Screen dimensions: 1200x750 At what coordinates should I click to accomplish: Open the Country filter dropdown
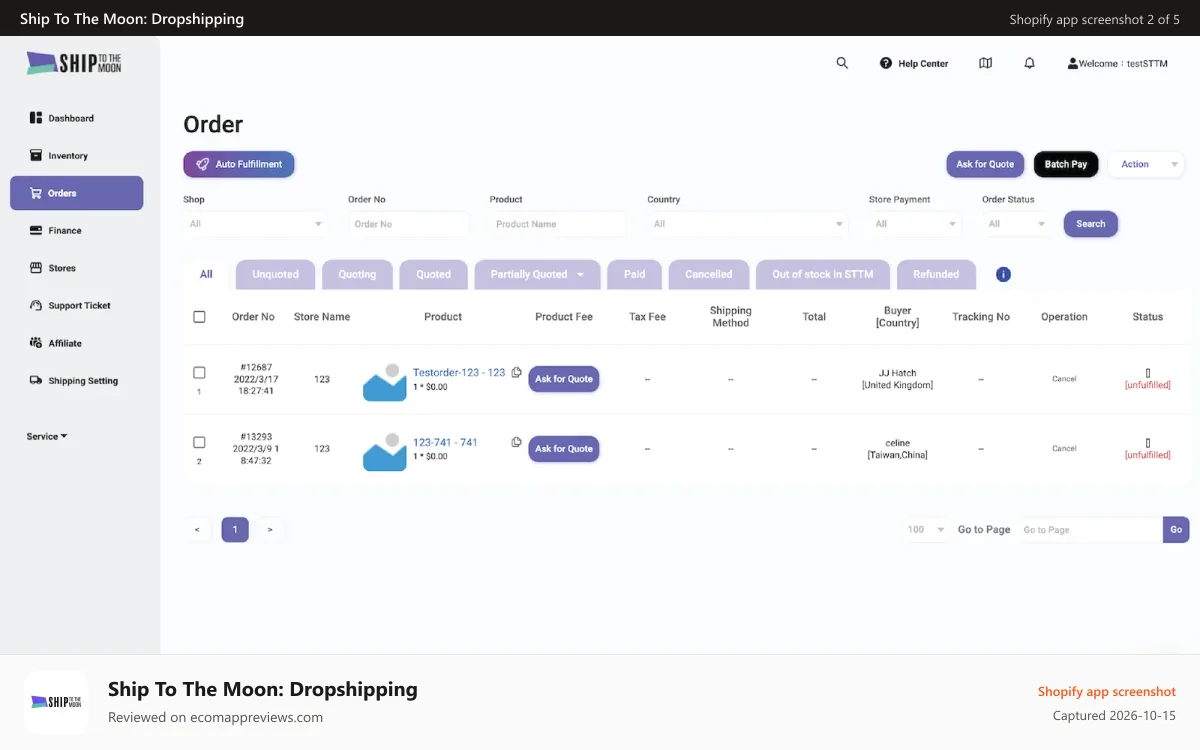click(x=748, y=224)
